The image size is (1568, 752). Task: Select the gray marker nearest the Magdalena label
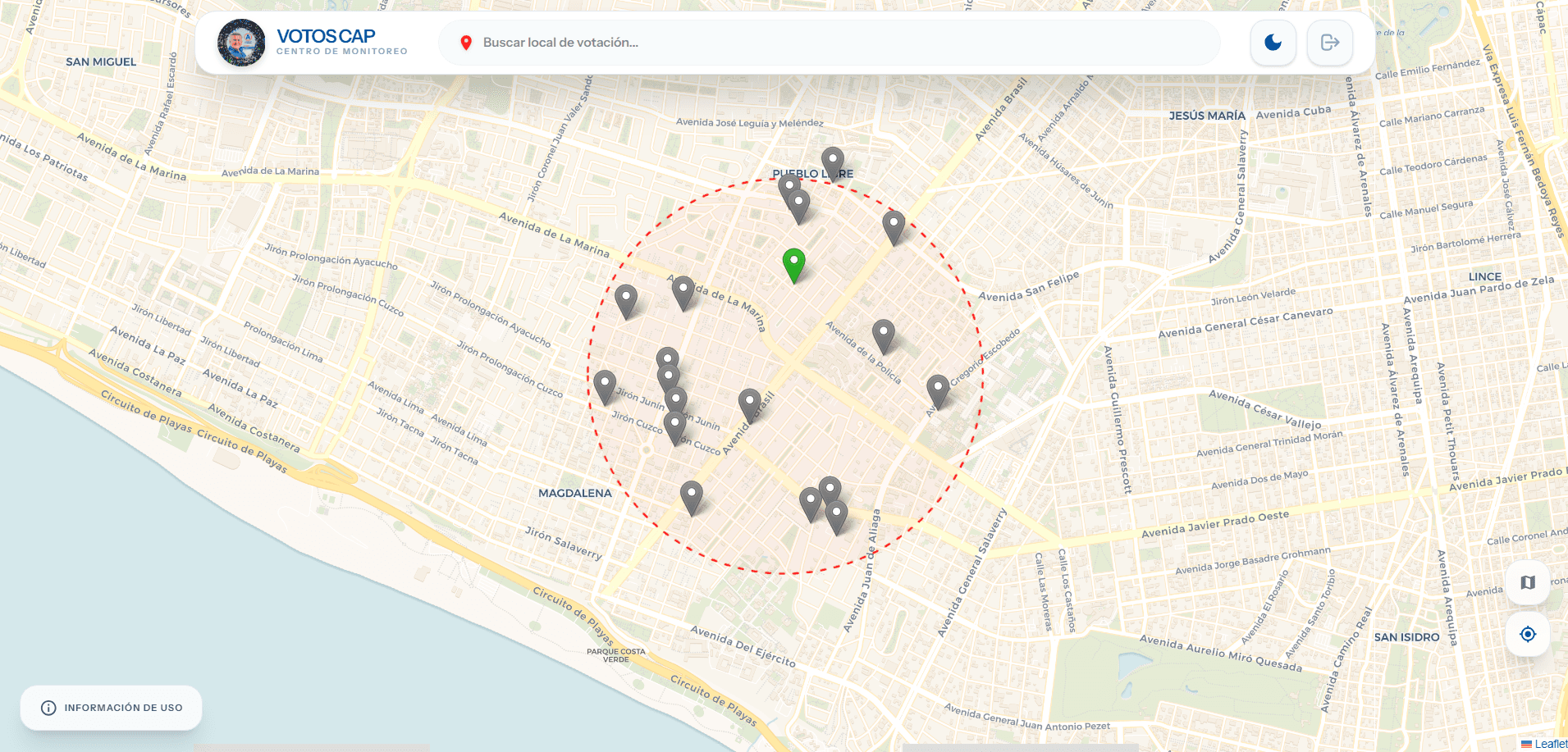(x=692, y=499)
